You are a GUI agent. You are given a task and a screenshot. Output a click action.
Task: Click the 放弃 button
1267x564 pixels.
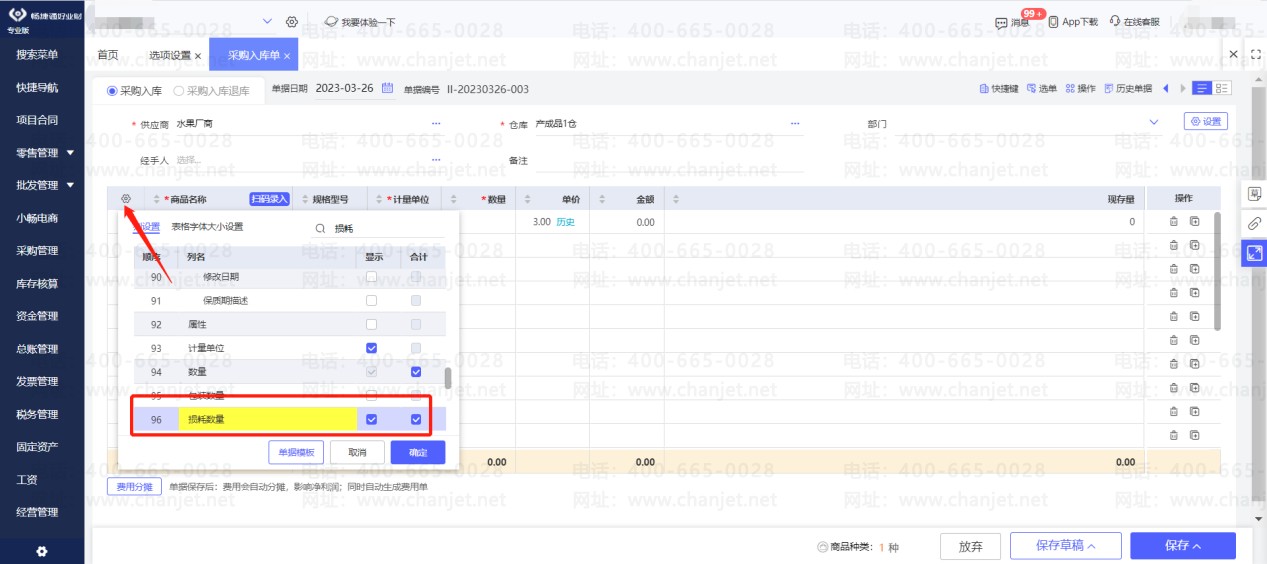click(x=971, y=546)
